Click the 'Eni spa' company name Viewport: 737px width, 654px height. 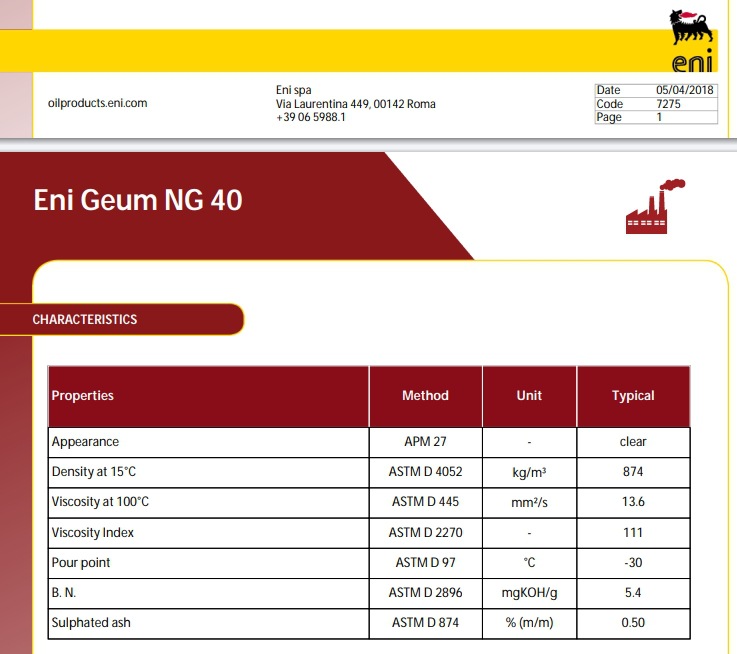coord(293,90)
